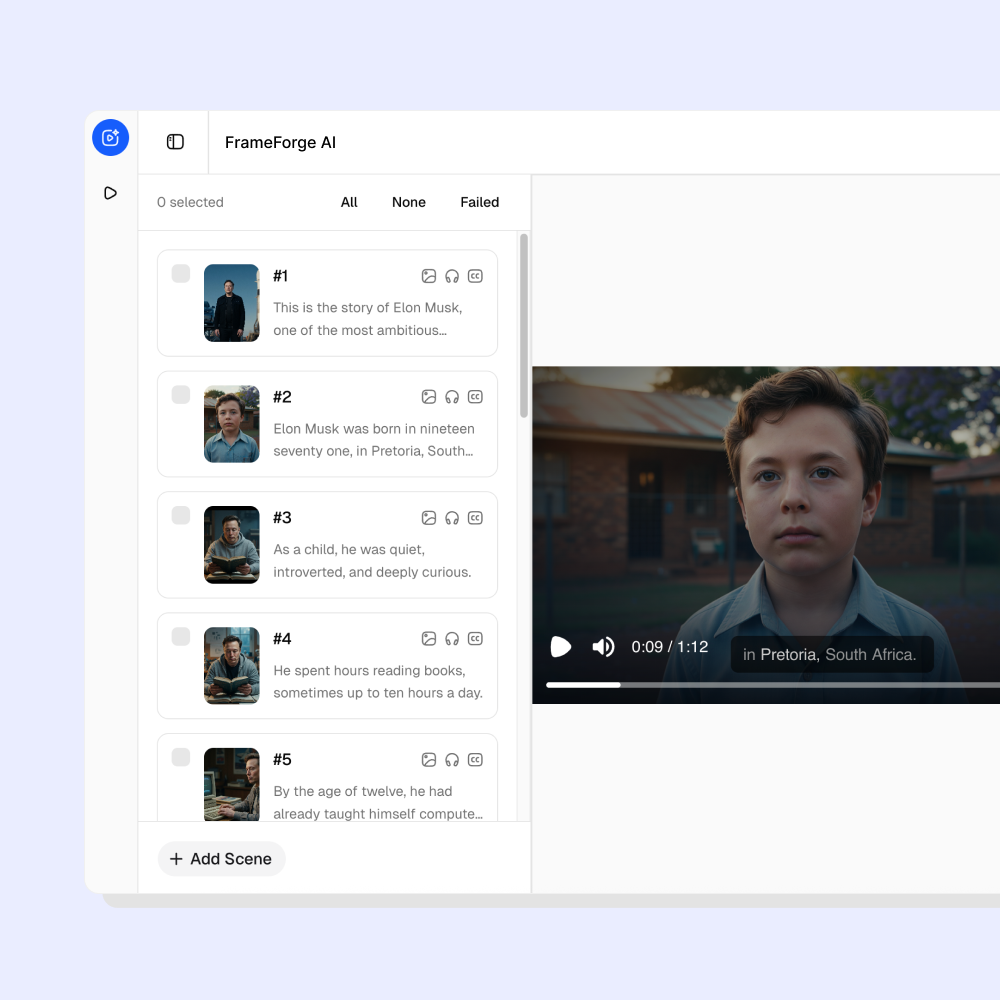The height and width of the screenshot is (1000, 1000).
Task: Click the image icon on scene #4
Action: click(x=429, y=639)
